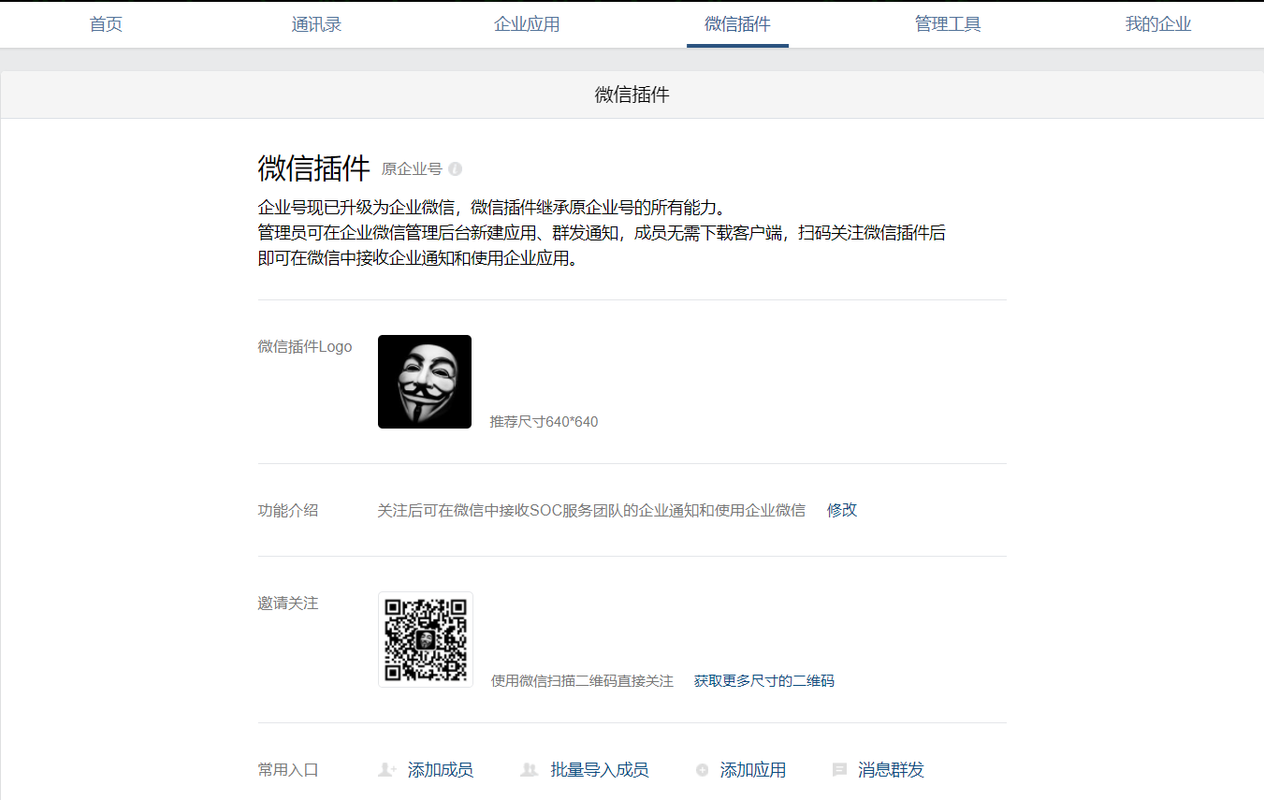
Task: Click the info icon beside 原企业号
Action: 455,169
